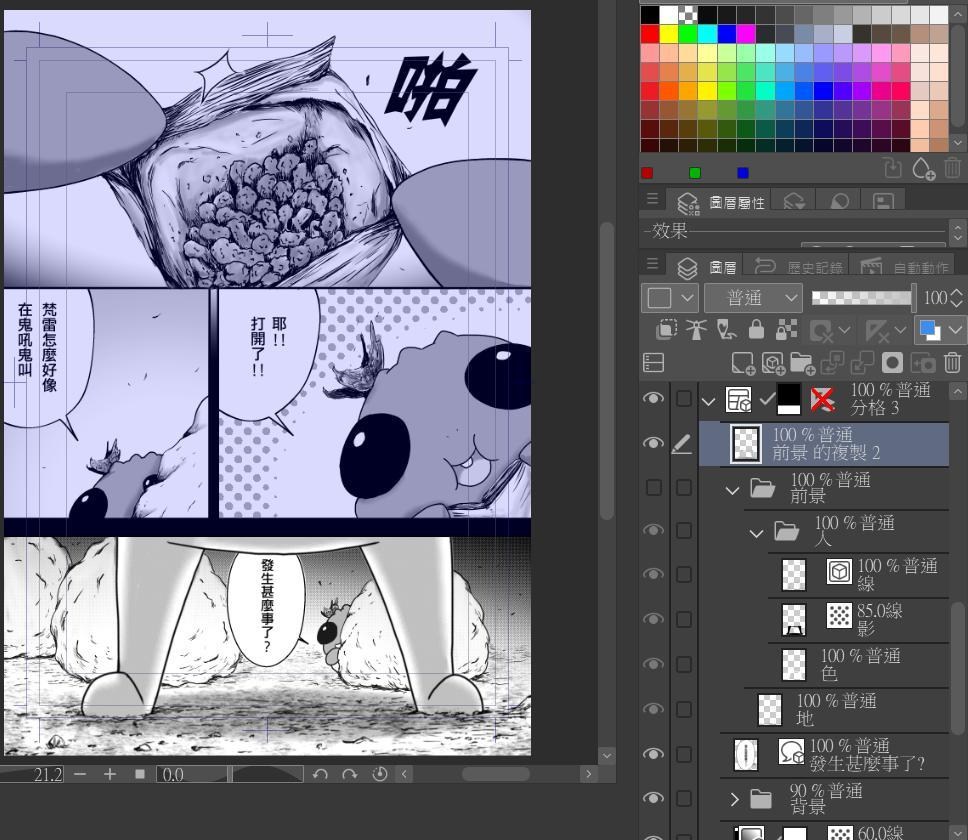This screenshot has height=840, width=968.
Task: Click the zoom in plus icon below canvas
Action: [110, 774]
